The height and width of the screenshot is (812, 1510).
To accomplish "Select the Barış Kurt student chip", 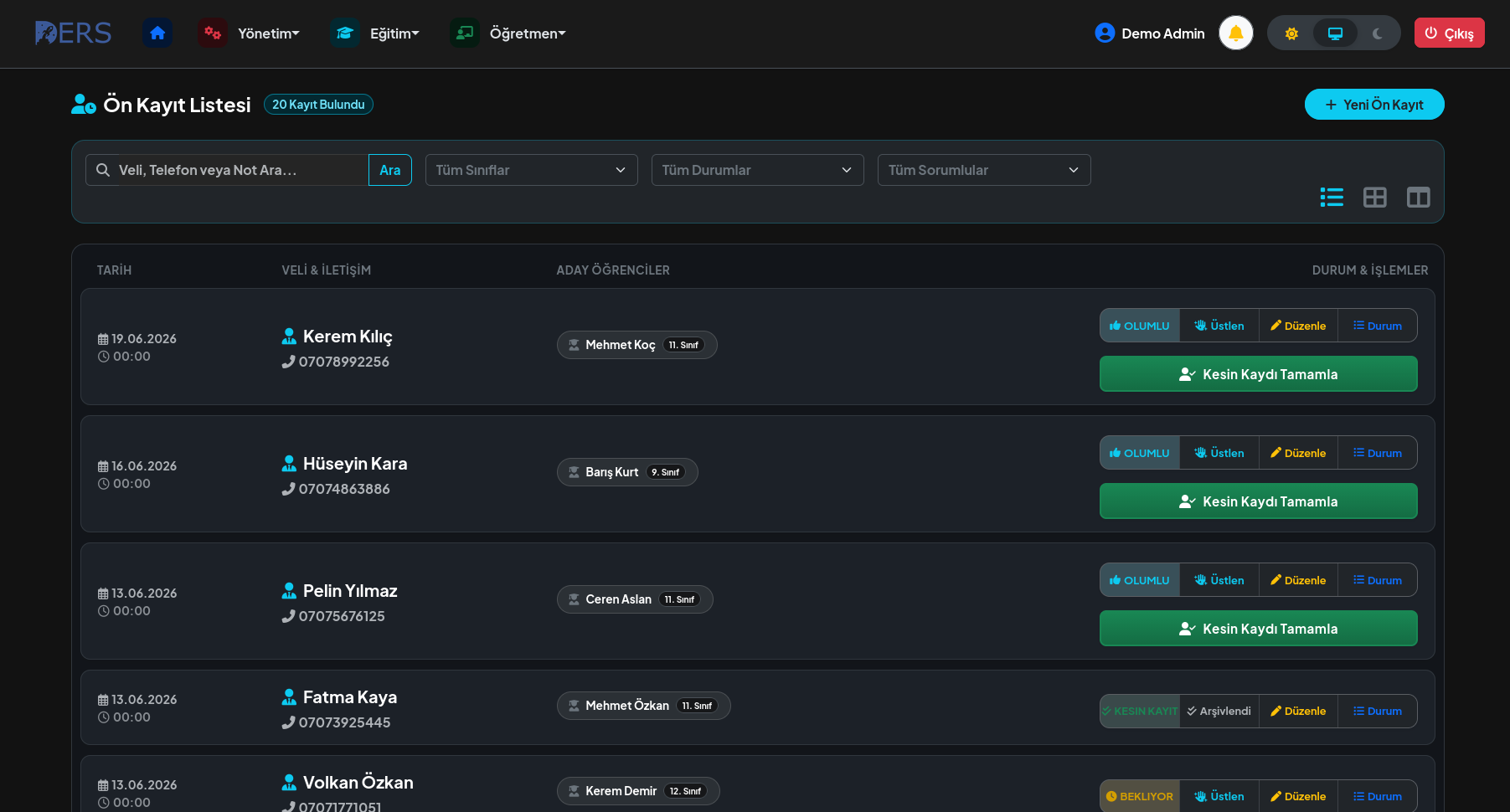I will [627, 472].
